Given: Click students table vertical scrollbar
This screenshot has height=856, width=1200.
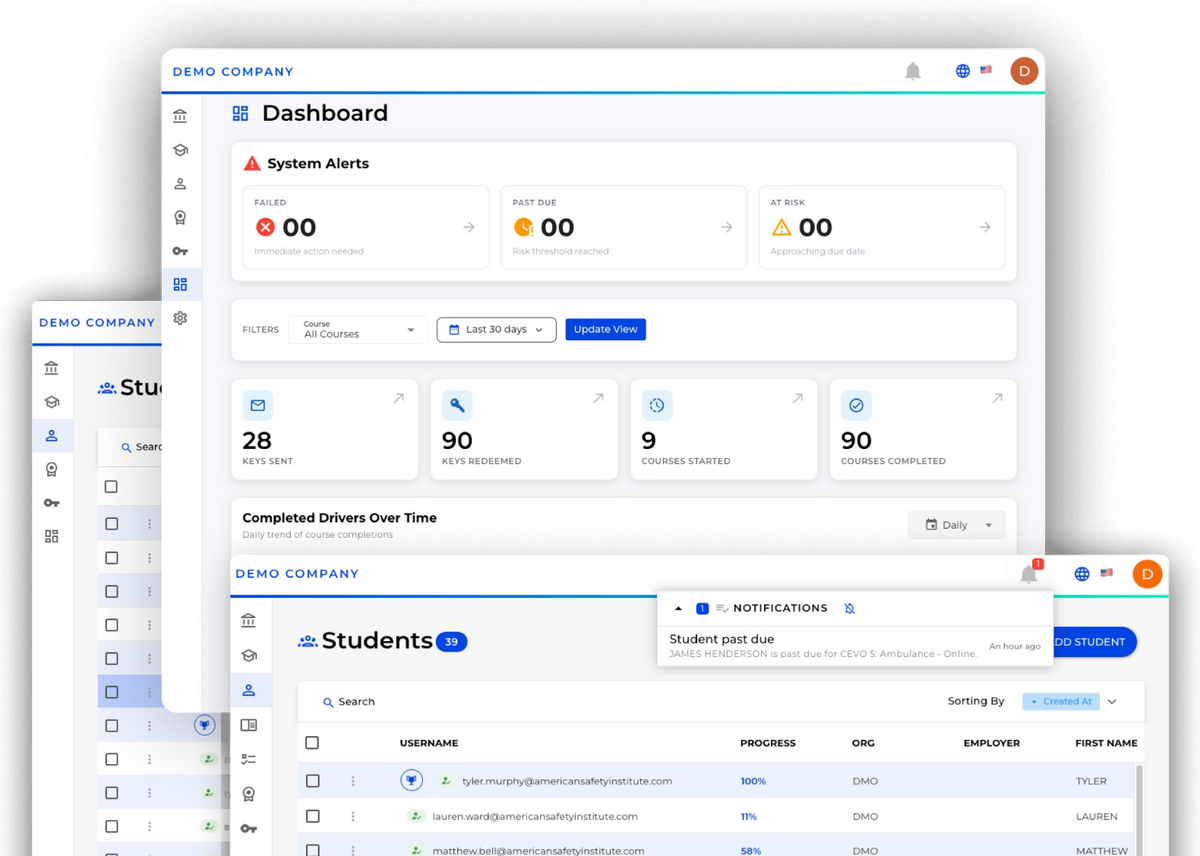Looking at the screenshot, I should 1139,810.
